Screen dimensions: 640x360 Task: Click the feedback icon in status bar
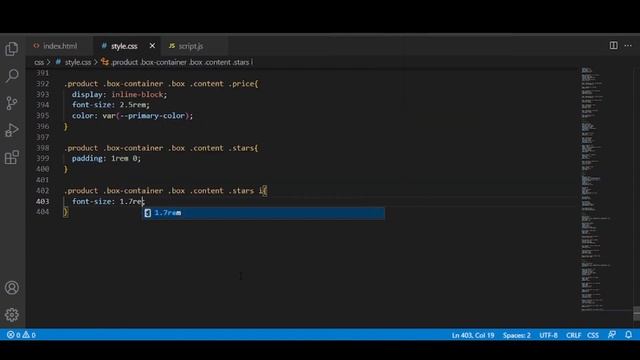tap(611, 335)
